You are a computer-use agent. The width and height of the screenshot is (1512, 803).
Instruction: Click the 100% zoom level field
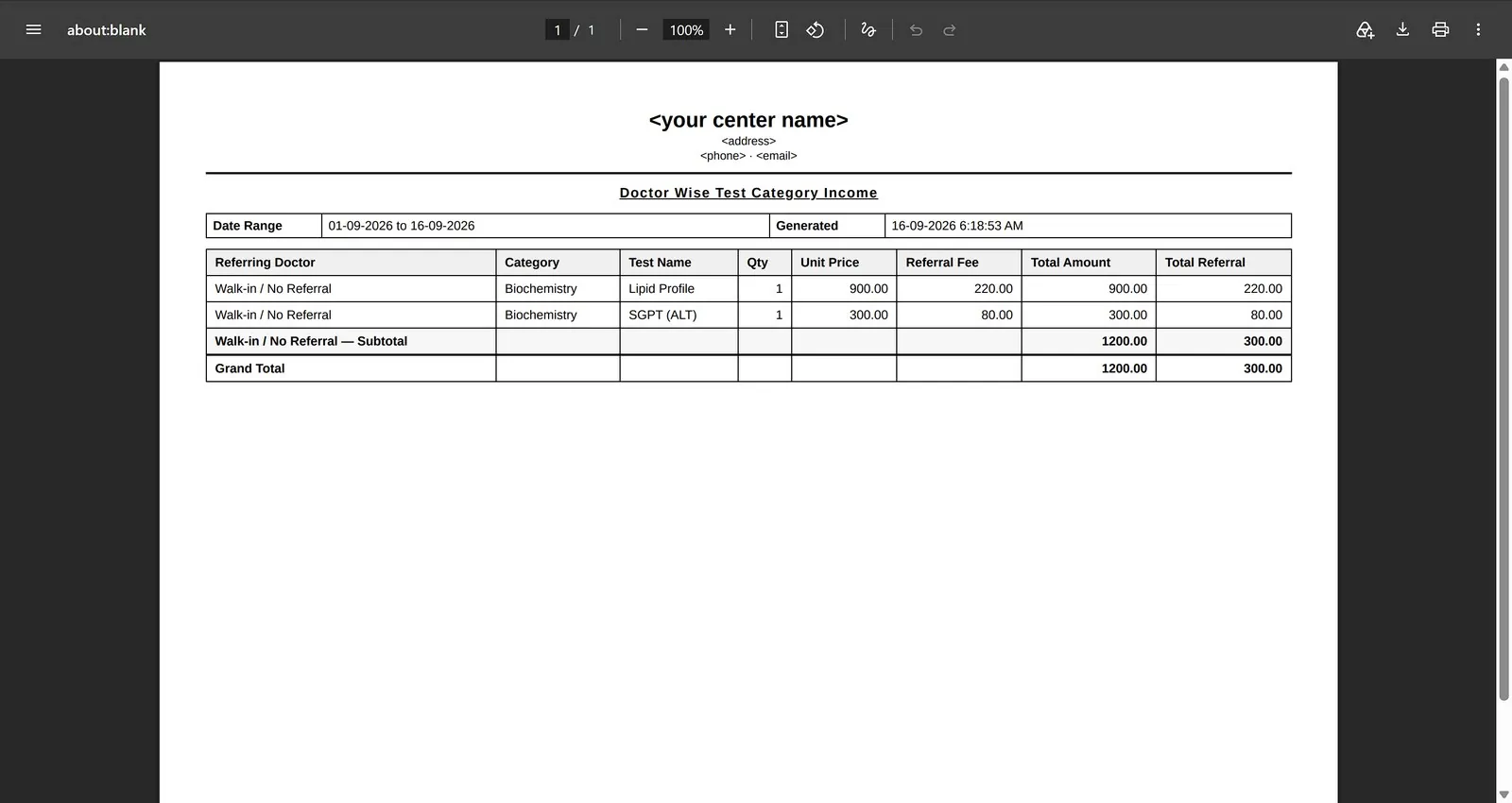[x=686, y=29]
